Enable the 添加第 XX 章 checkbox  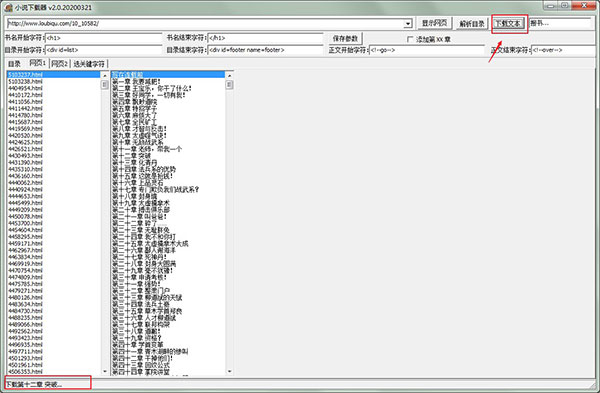410,39
